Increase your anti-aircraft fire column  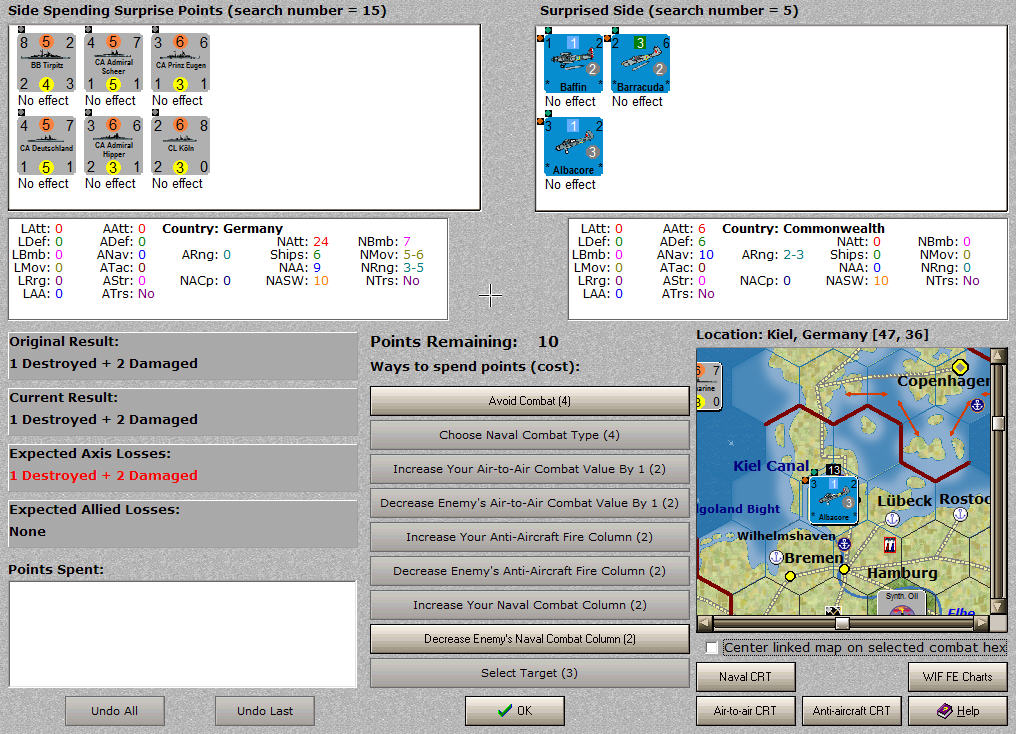(529, 537)
